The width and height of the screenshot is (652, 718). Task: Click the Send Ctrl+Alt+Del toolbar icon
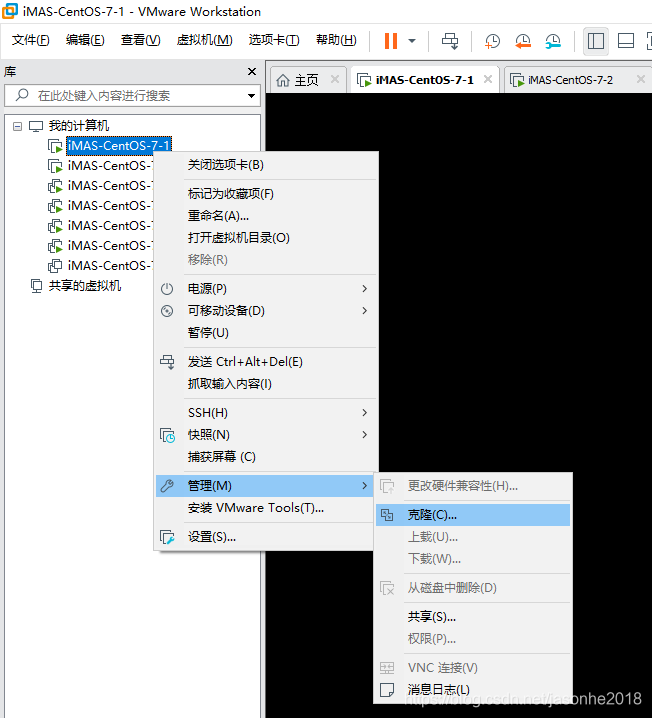[x=450, y=41]
